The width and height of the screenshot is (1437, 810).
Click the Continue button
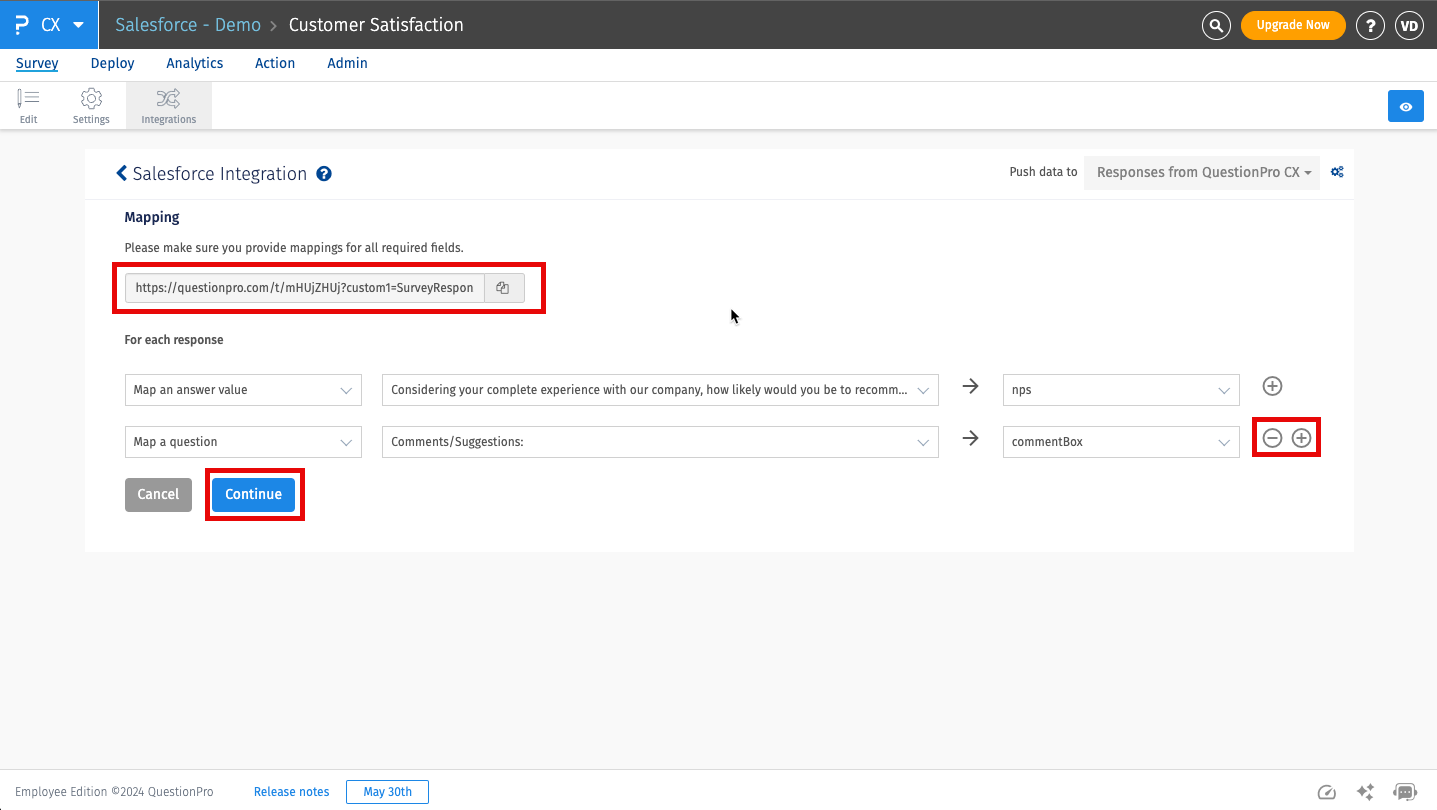click(x=253, y=494)
